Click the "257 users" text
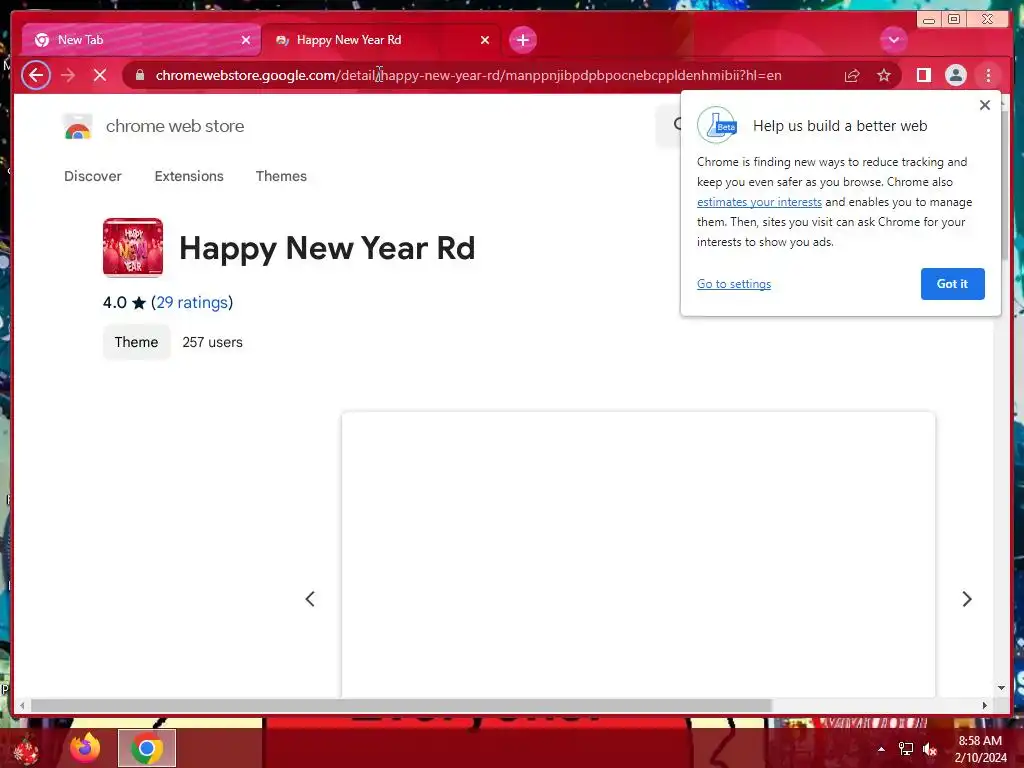The image size is (1024, 768). pyautogui.click(x=212, y=342)
